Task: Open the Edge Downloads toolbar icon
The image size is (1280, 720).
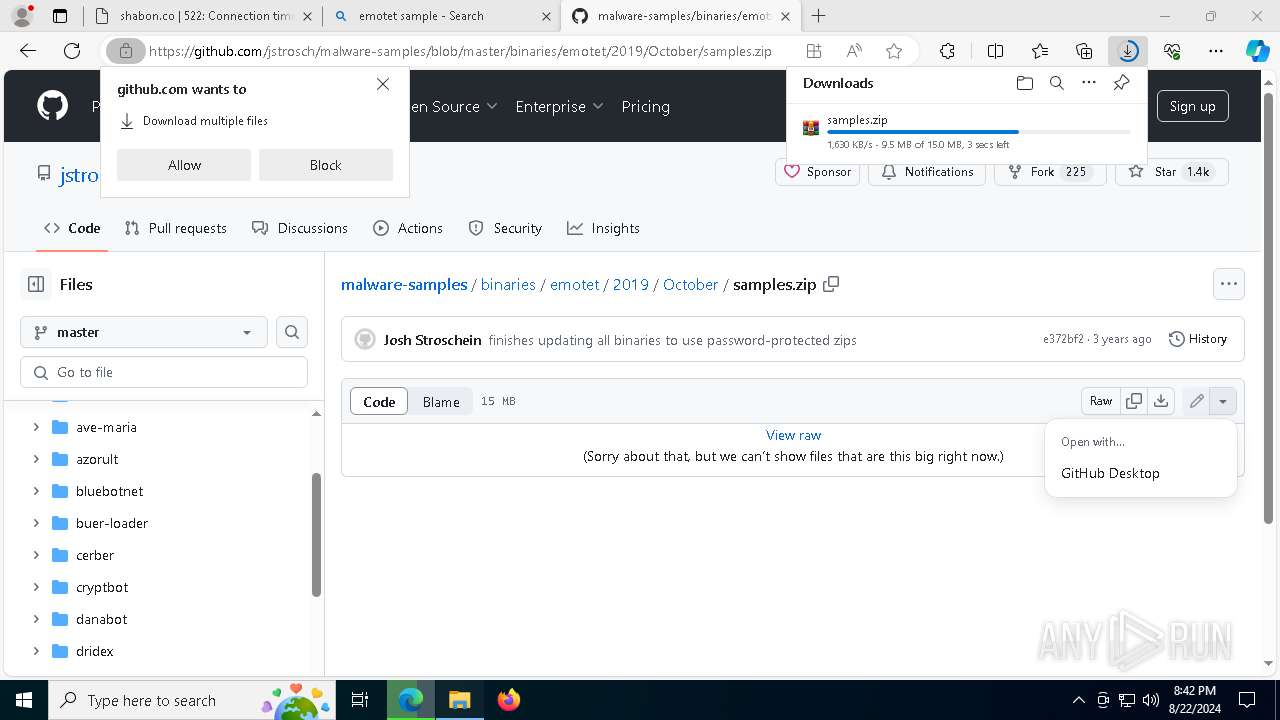Action: coord(1128,51)
